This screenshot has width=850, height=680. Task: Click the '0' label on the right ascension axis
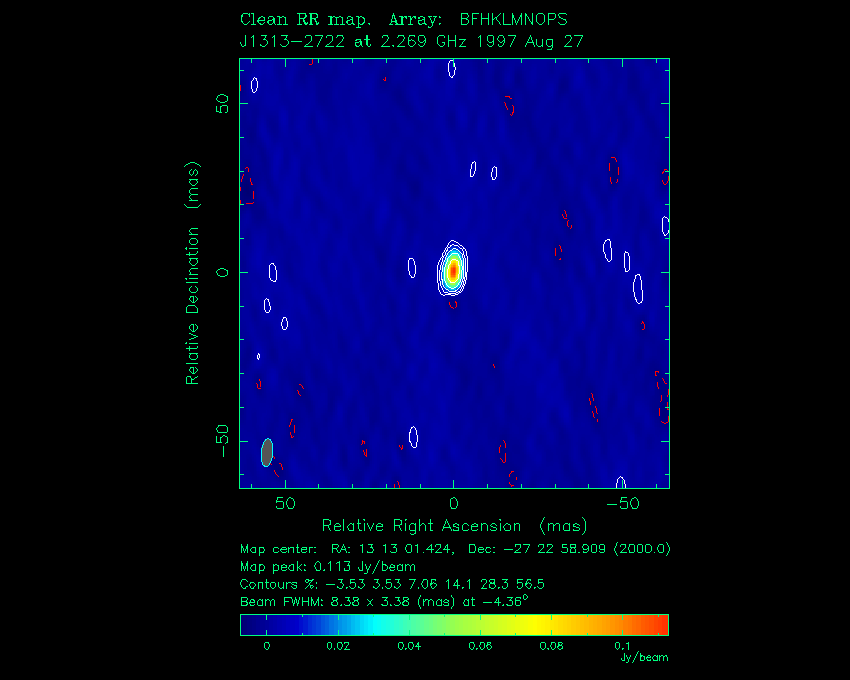[454, 504]
